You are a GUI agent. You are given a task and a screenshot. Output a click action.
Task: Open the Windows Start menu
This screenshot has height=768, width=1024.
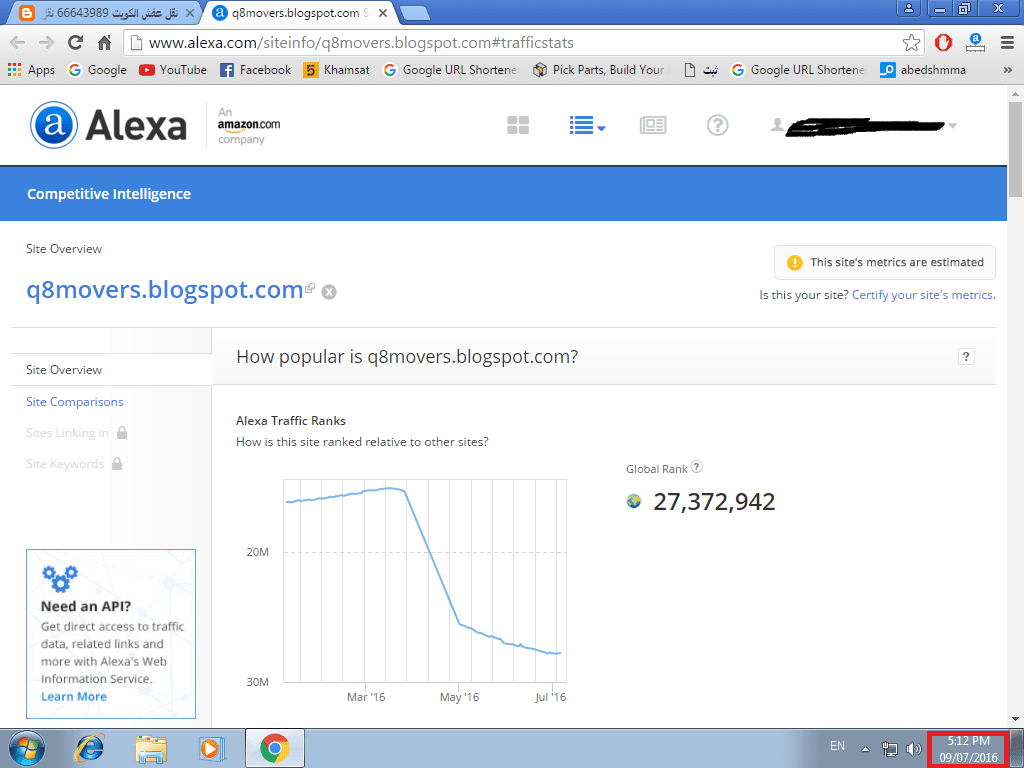point(27,748)
